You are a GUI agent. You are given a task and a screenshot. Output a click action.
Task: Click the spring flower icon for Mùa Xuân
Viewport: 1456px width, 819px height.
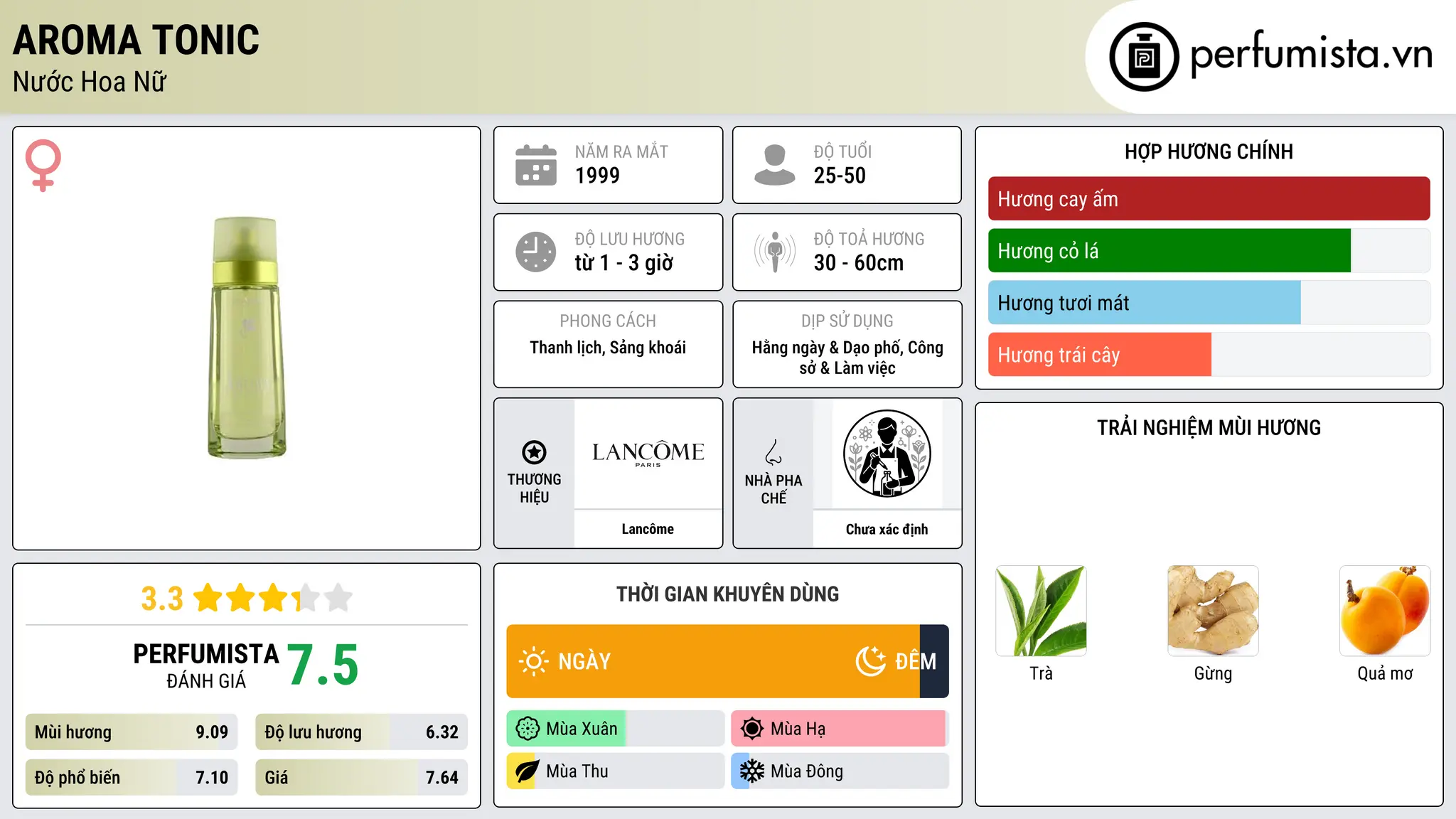pyautogui.click(x=528, y=729)
